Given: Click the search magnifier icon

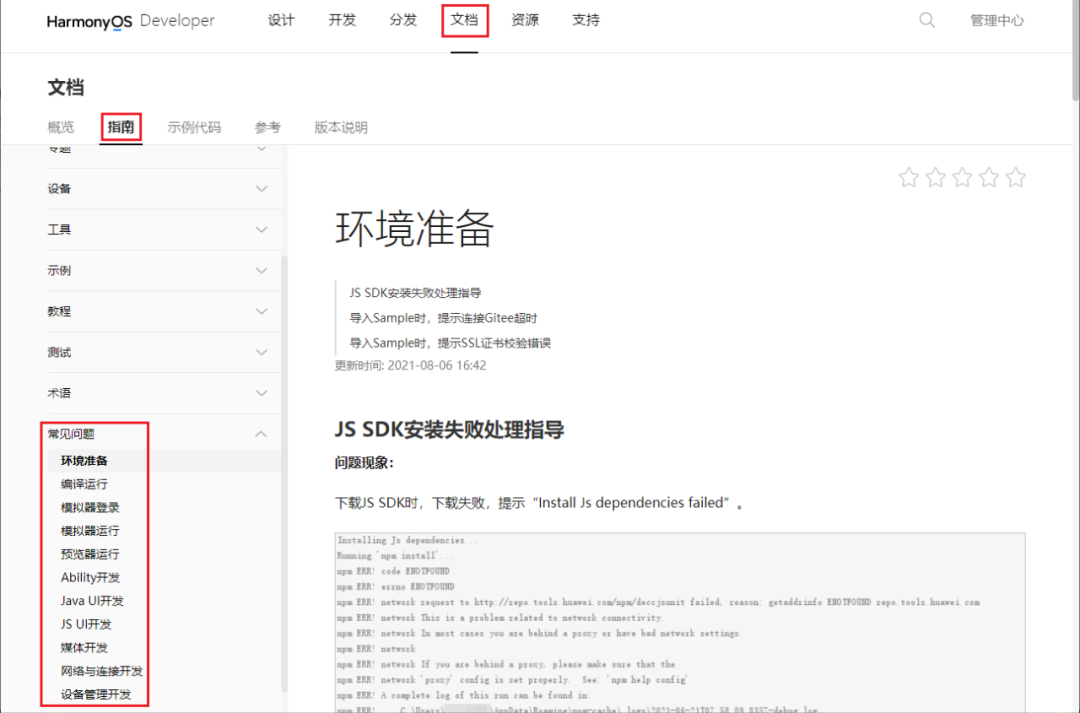Looking at the screenshot, I should click(927, 20).
